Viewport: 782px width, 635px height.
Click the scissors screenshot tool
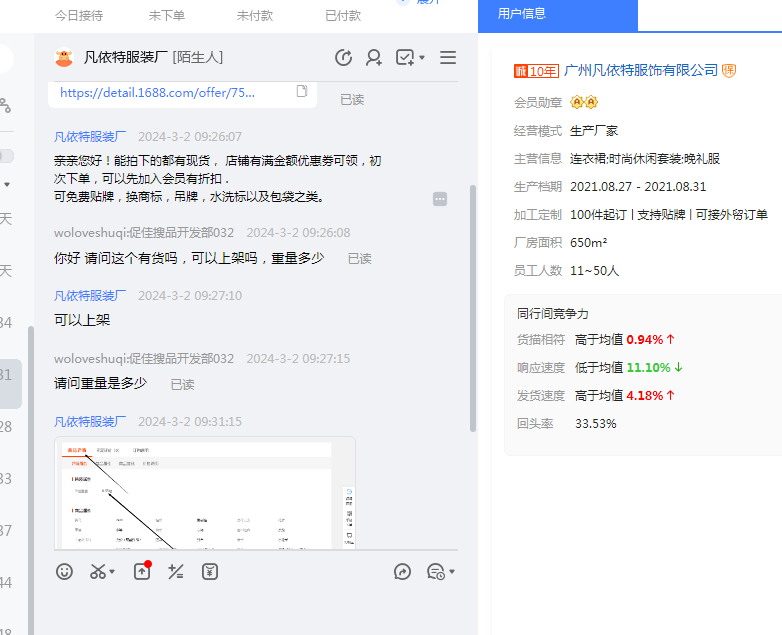click(97, 571)
